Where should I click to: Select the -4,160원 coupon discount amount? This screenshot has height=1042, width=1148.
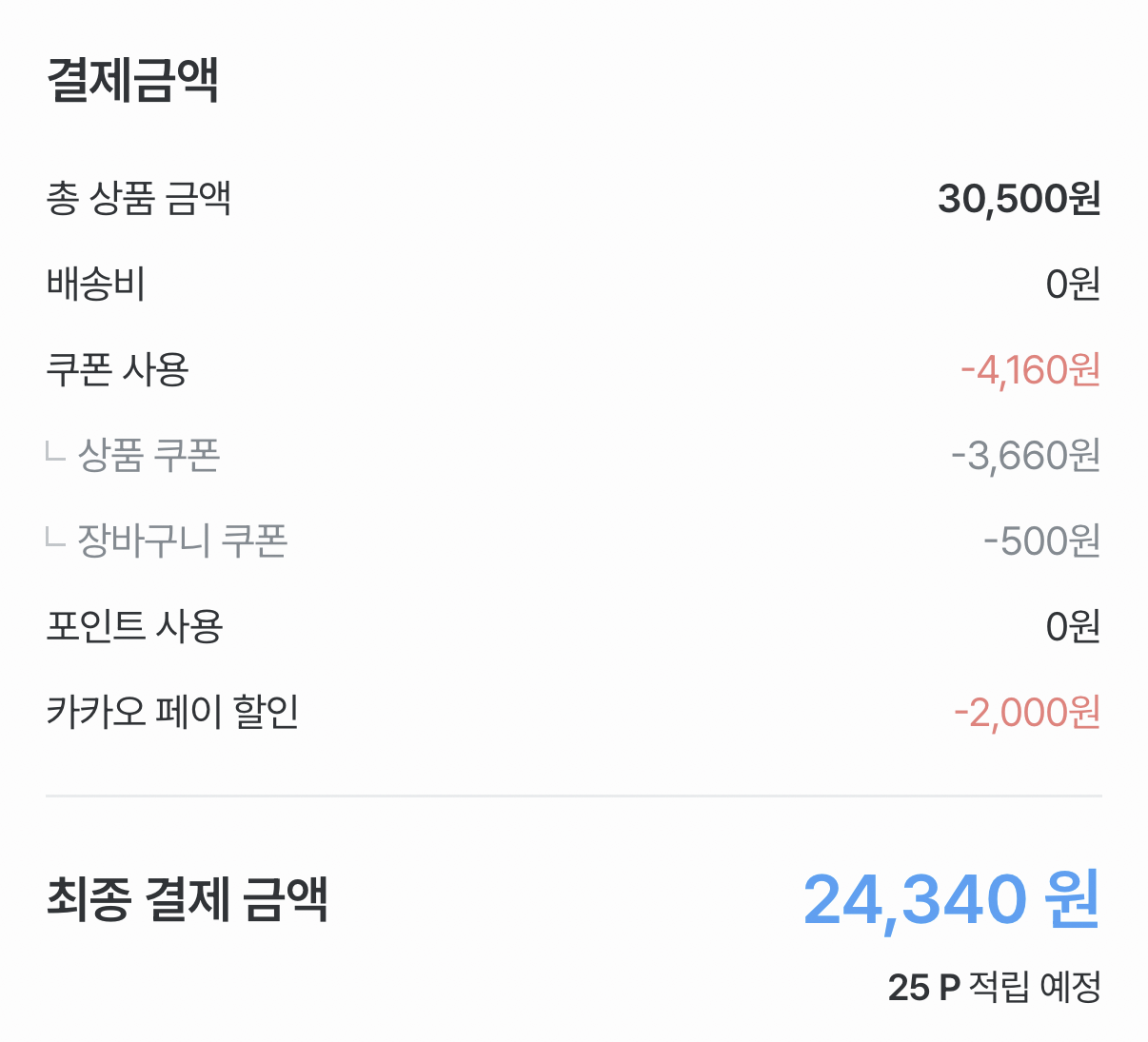click(x=1030, y=369)
